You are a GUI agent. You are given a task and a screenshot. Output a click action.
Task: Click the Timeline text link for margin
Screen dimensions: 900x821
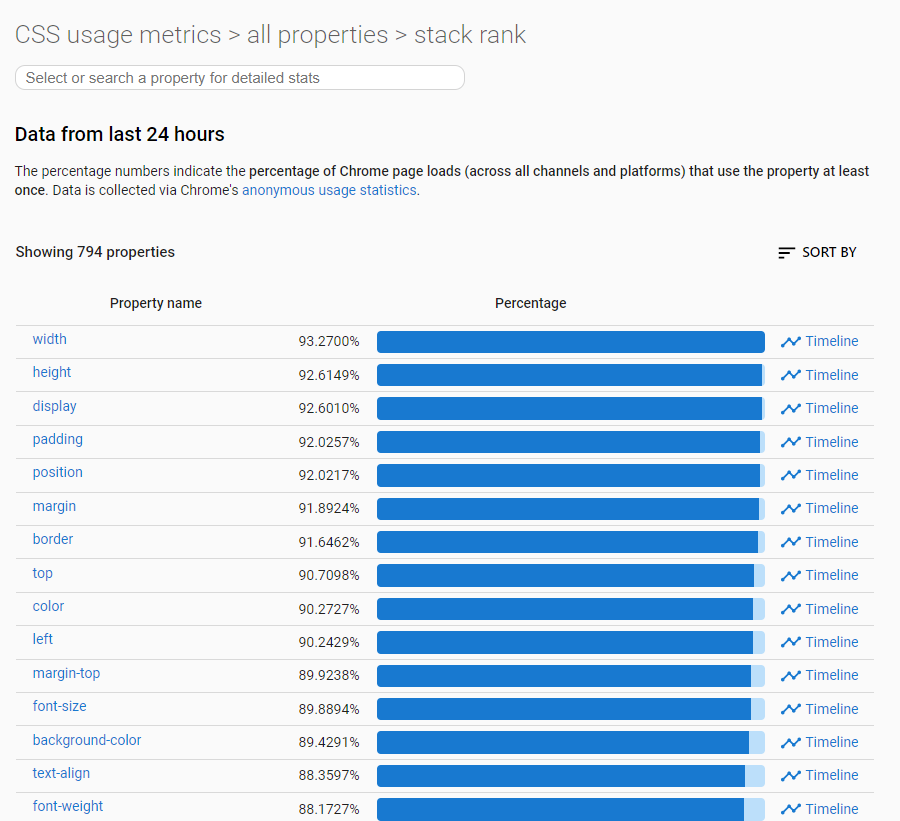[x=832, y=508]
